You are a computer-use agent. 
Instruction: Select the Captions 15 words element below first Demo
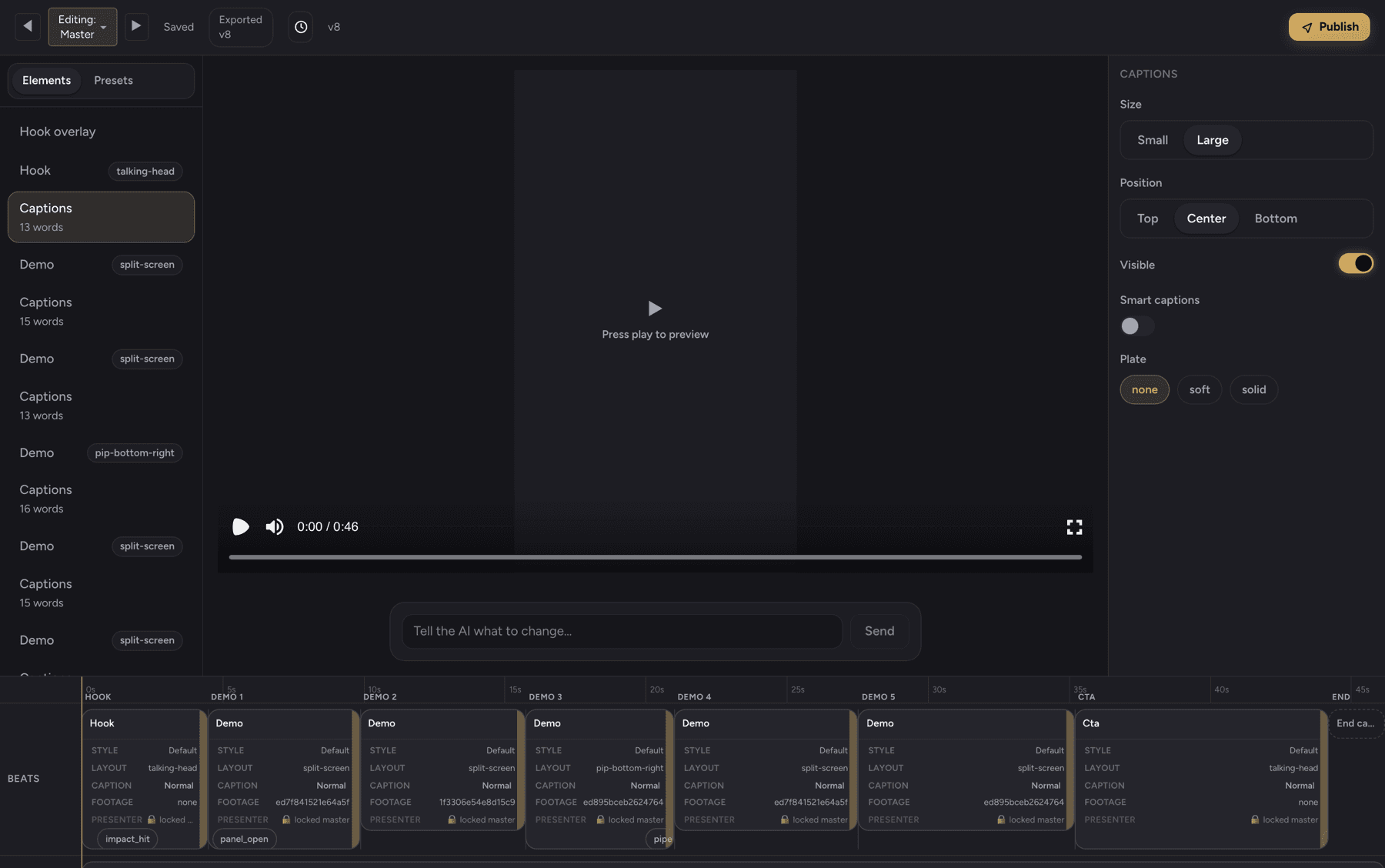pos(101,312)
